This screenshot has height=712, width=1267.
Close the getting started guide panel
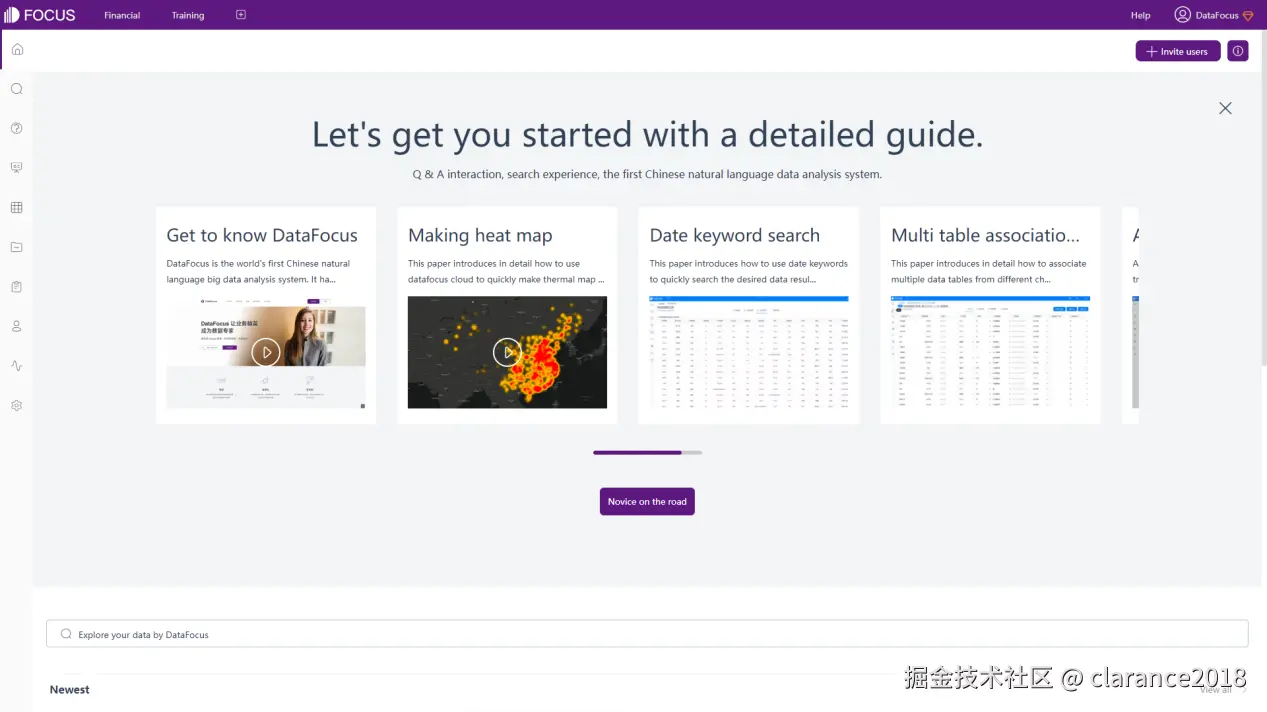[x=1225, y=108]
